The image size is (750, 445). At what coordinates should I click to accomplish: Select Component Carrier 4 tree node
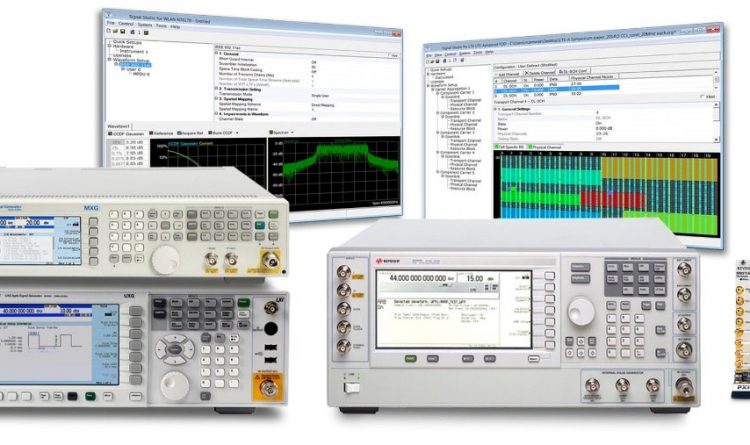point(457,153)
